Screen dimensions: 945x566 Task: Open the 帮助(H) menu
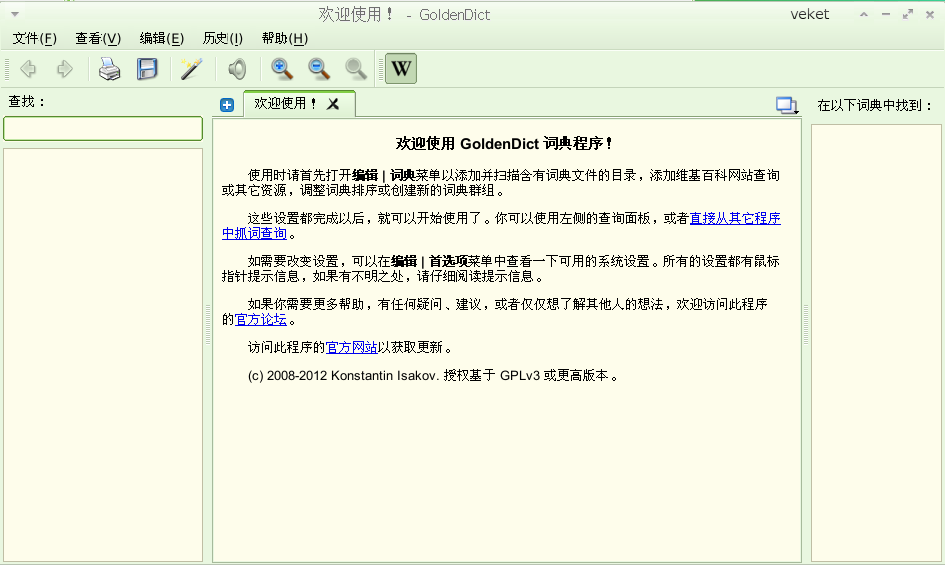click(x=284, y=39)
